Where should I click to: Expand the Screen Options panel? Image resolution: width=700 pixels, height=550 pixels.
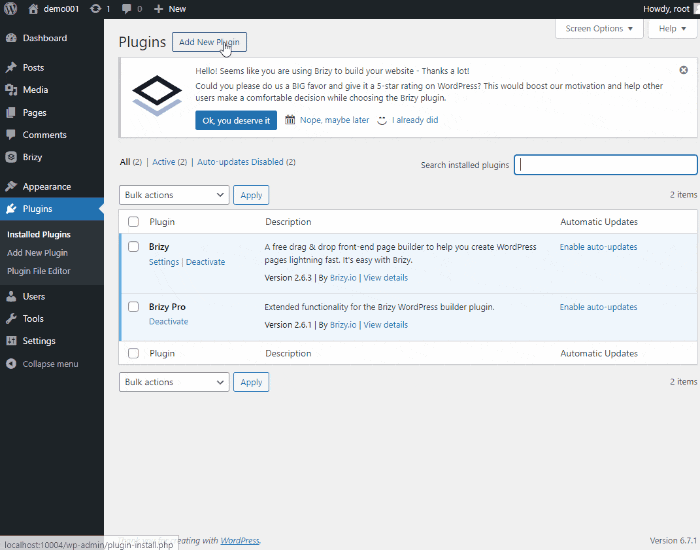pos(599,29)
